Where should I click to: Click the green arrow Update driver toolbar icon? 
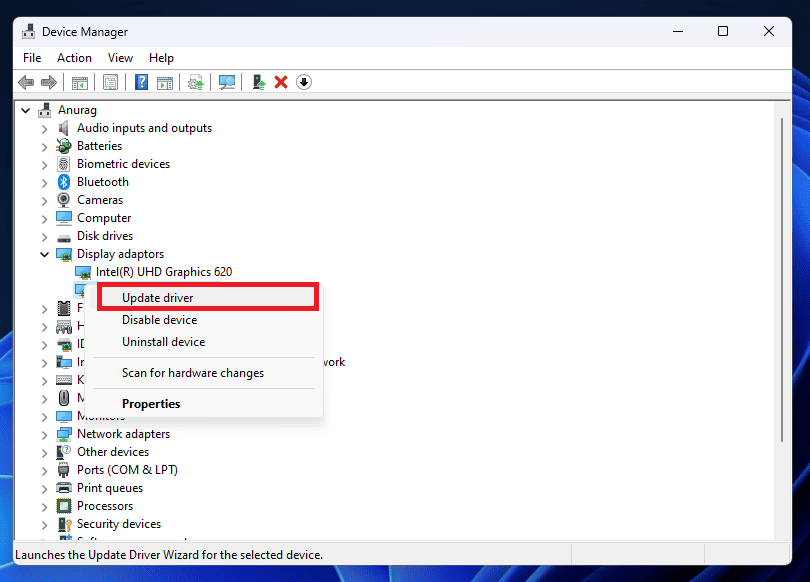click(259, 82)
